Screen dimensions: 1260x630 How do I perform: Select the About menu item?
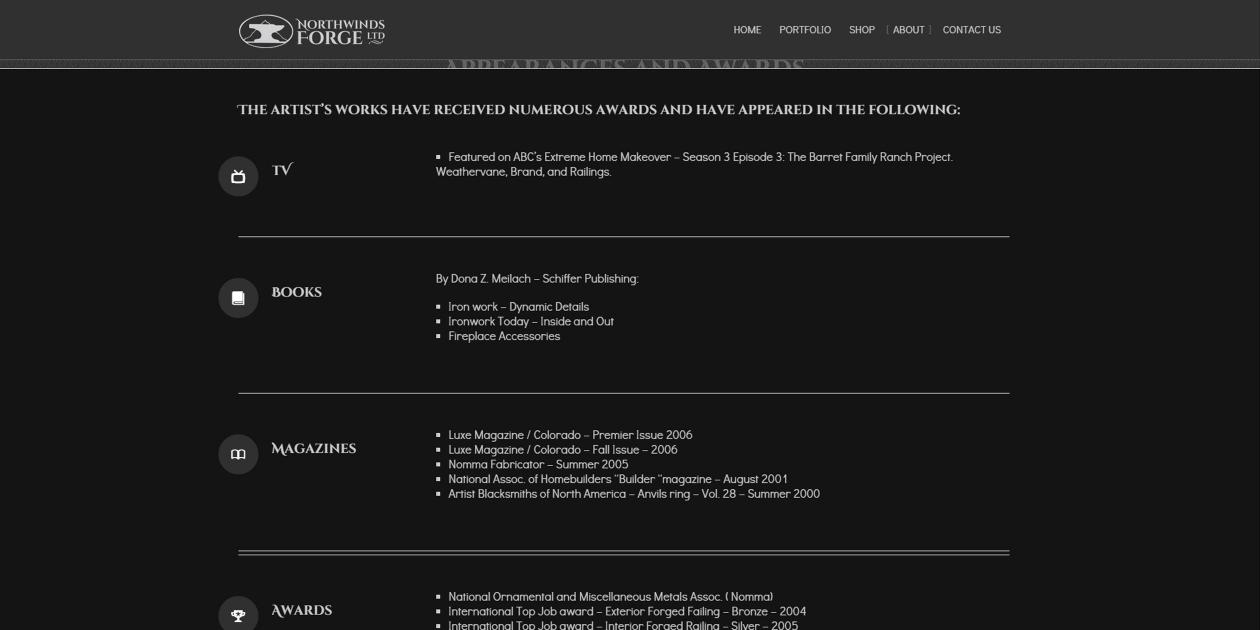point(909,30)
